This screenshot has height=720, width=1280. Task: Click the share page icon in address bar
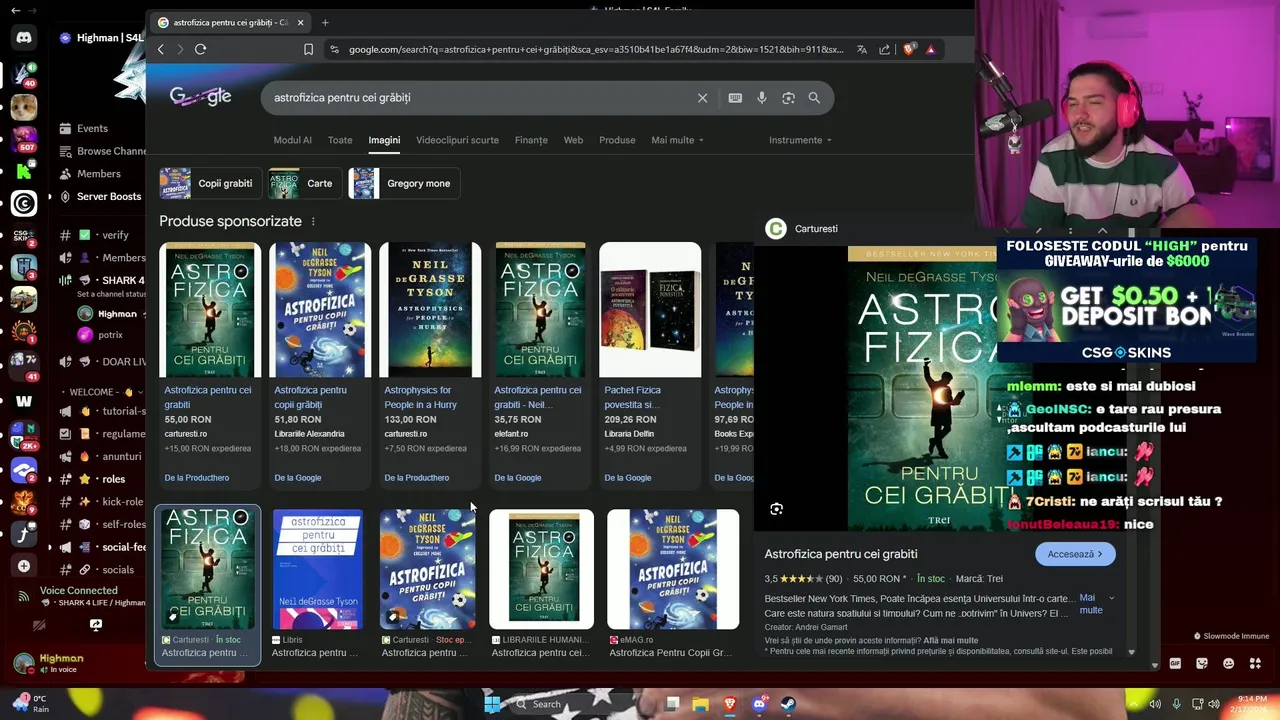(885, 49)
